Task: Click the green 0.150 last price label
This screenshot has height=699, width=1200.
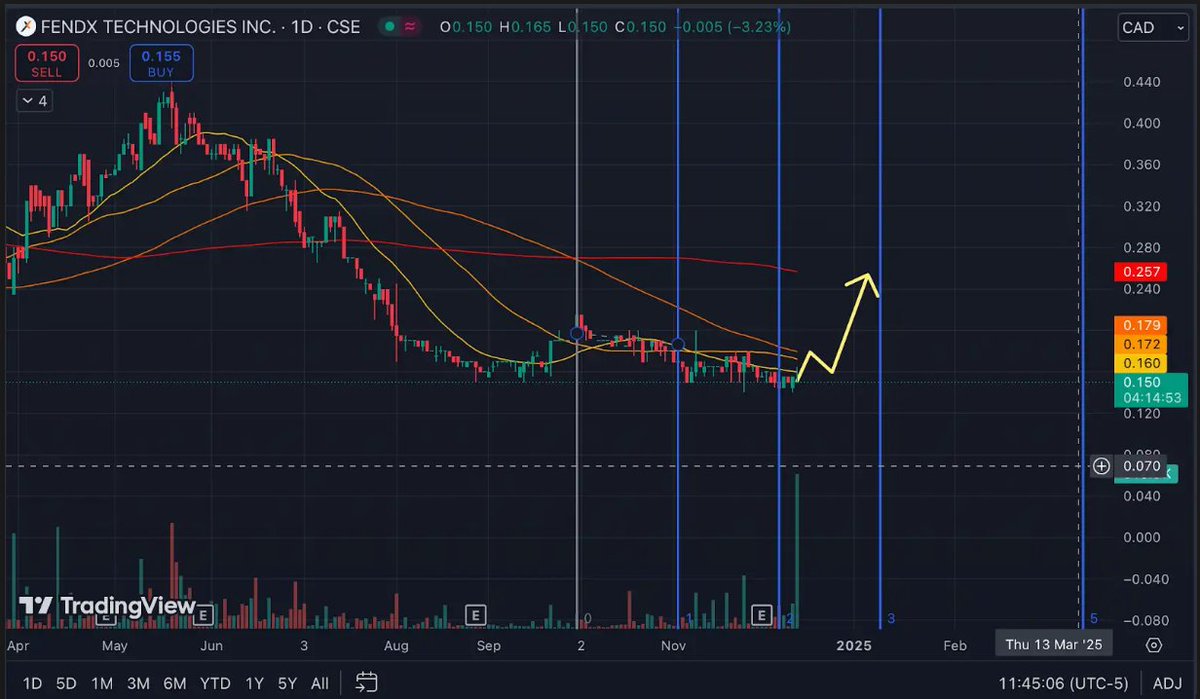Action: (x=1150, y=390)
